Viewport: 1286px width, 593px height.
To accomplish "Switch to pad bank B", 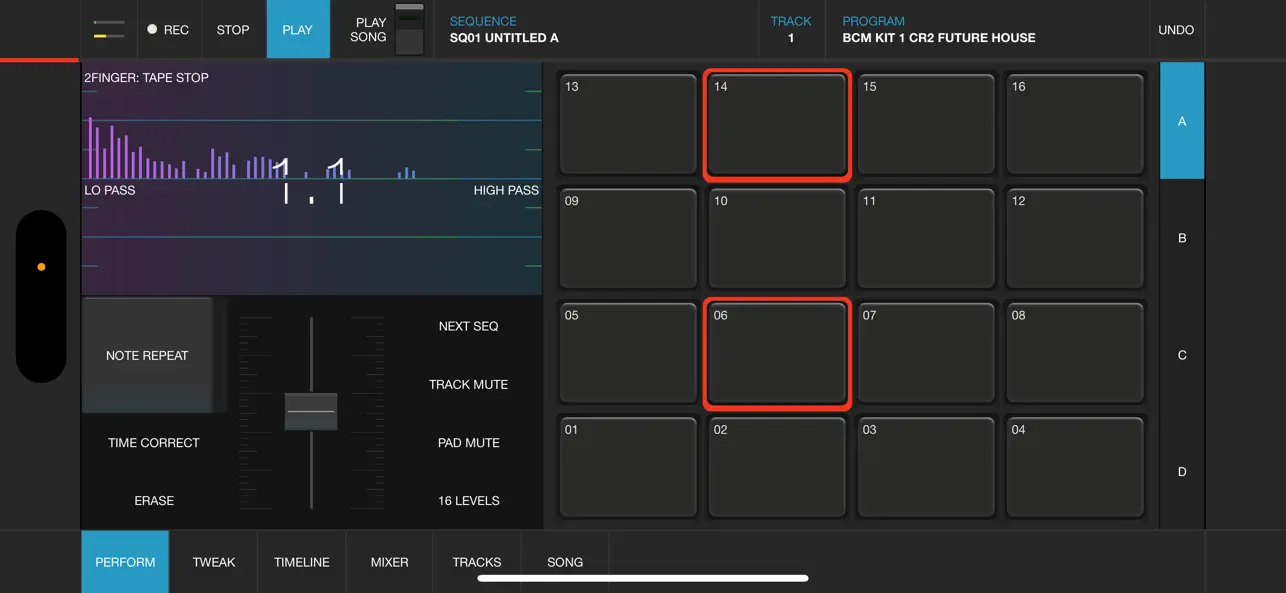I will (x=1182, y=238).
